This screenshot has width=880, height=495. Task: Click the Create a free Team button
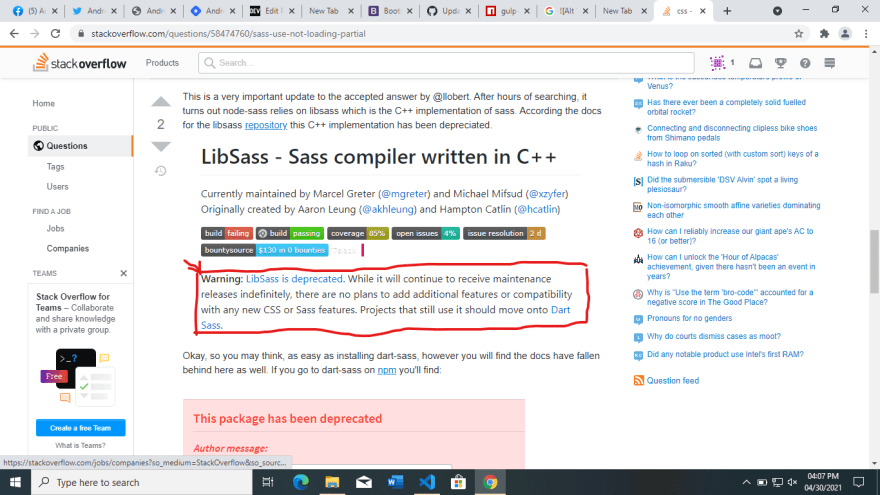[x=81, y=428]
